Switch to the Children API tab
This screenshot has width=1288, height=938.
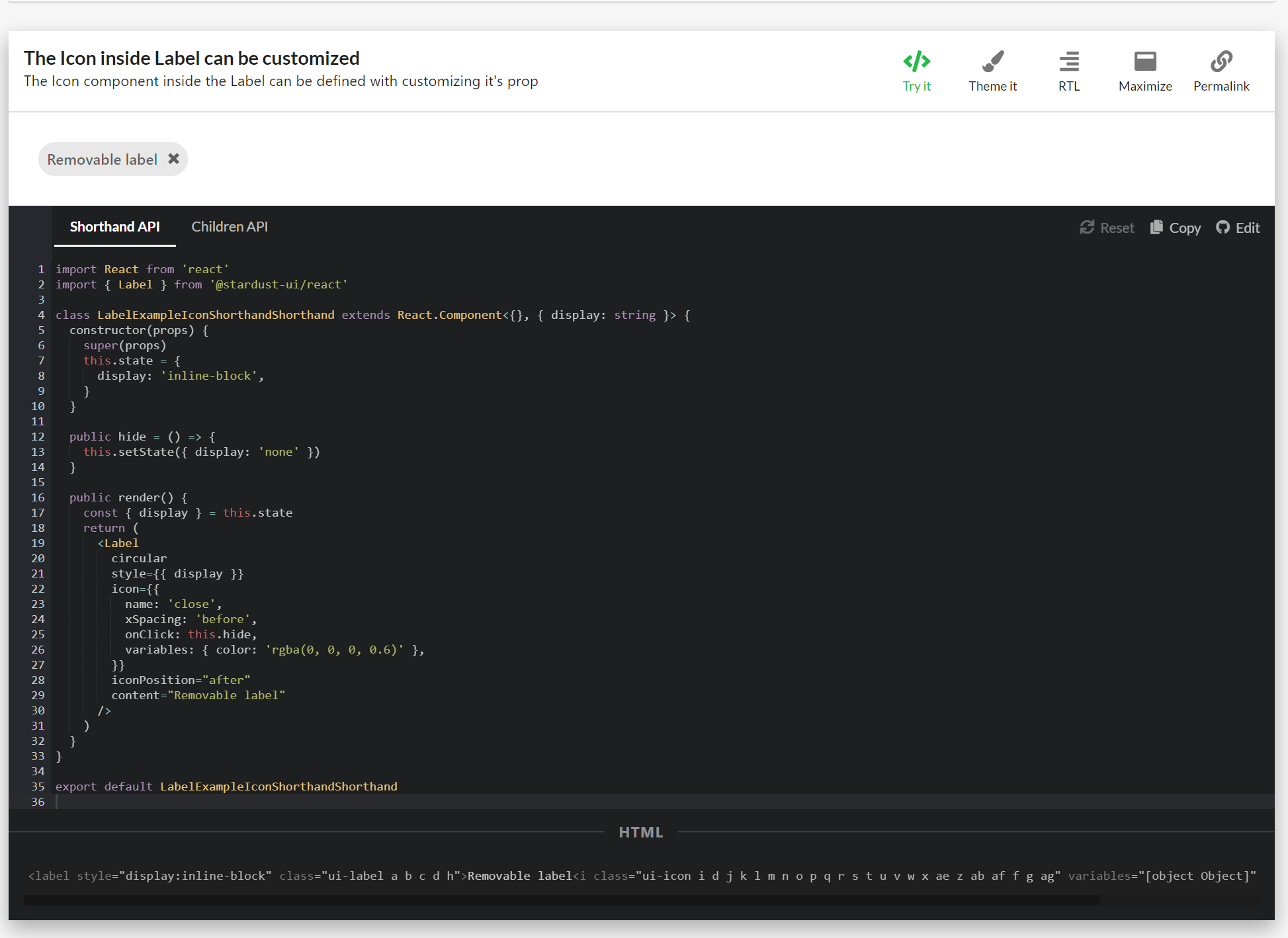click(x=230, y=227)
